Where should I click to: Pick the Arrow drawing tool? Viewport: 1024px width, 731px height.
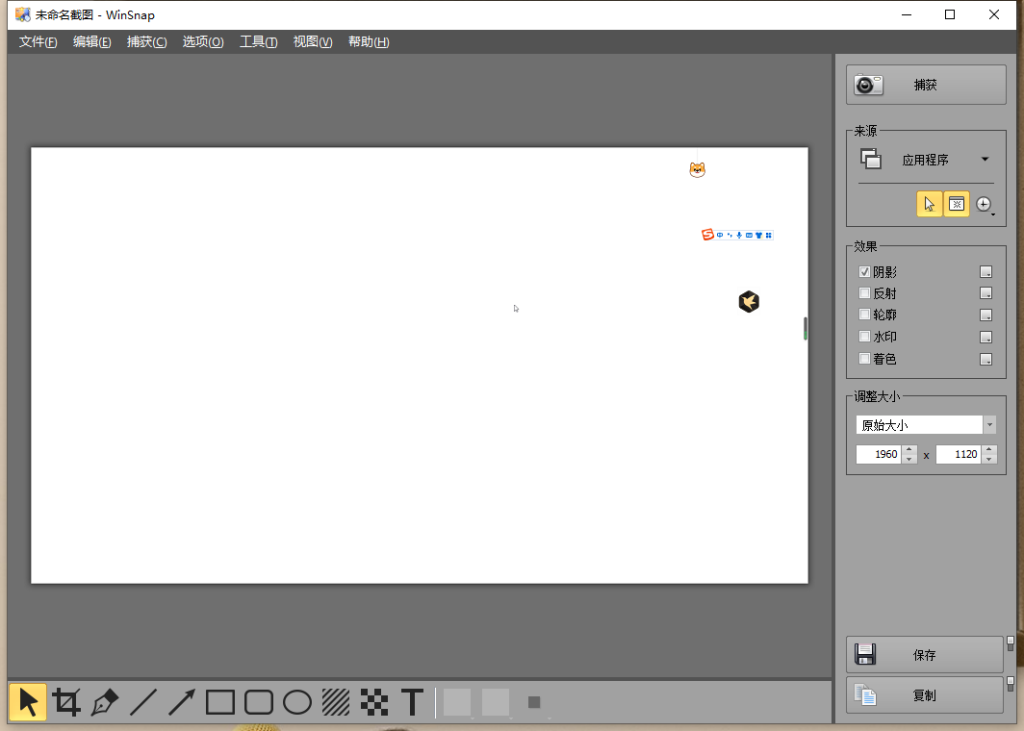tap(181, 702)
